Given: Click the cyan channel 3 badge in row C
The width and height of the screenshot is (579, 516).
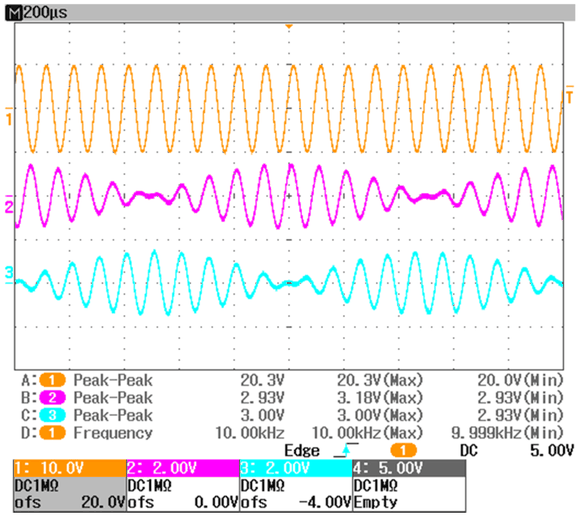Looking at the screenshot, I should (52, 415).
